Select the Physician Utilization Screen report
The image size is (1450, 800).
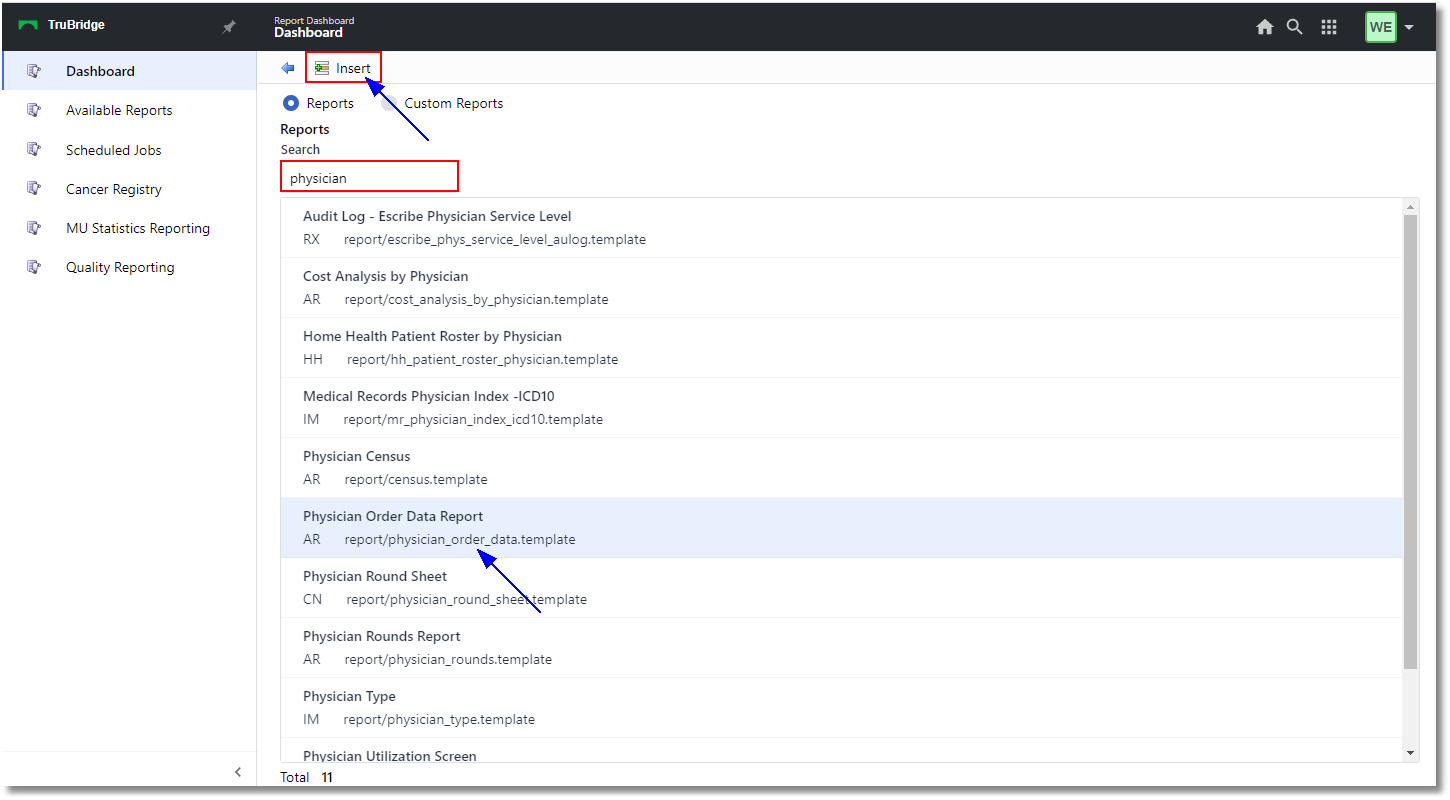tap(841, 751)
